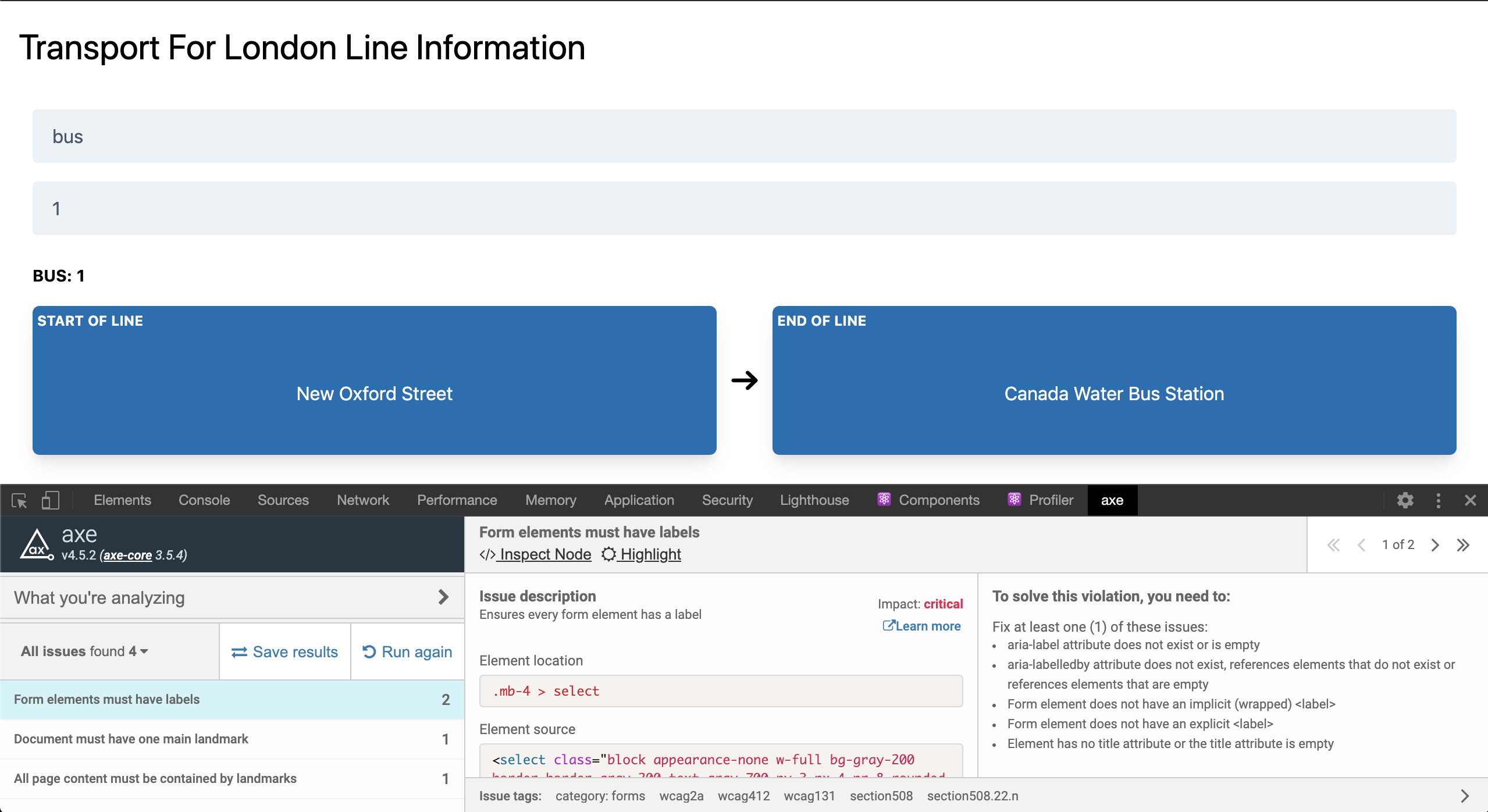This screenshot has height=812, width=1488.
Task: Open DevTools more options kebab menu
Action: point(1439,500)
